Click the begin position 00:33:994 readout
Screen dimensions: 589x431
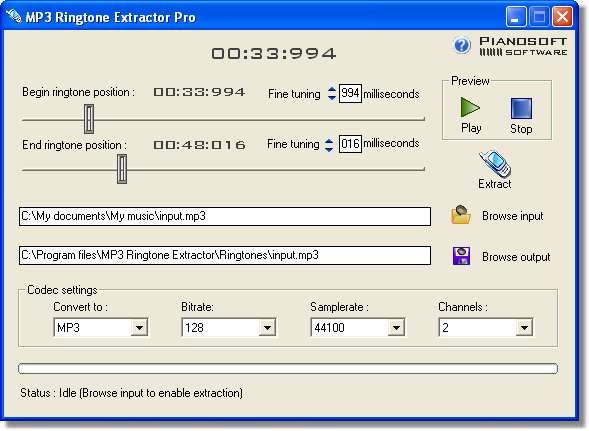[x=199, y=92]
